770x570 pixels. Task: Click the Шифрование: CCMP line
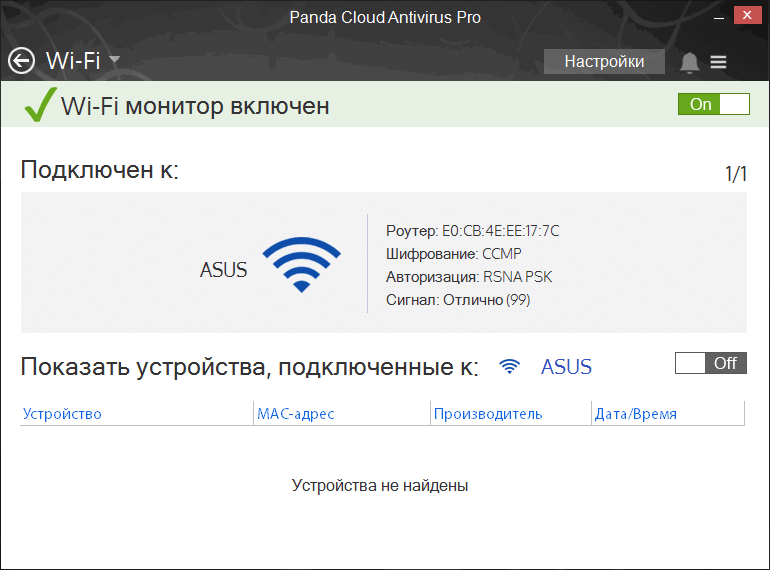pyautogui.click(x=453, y=254)
